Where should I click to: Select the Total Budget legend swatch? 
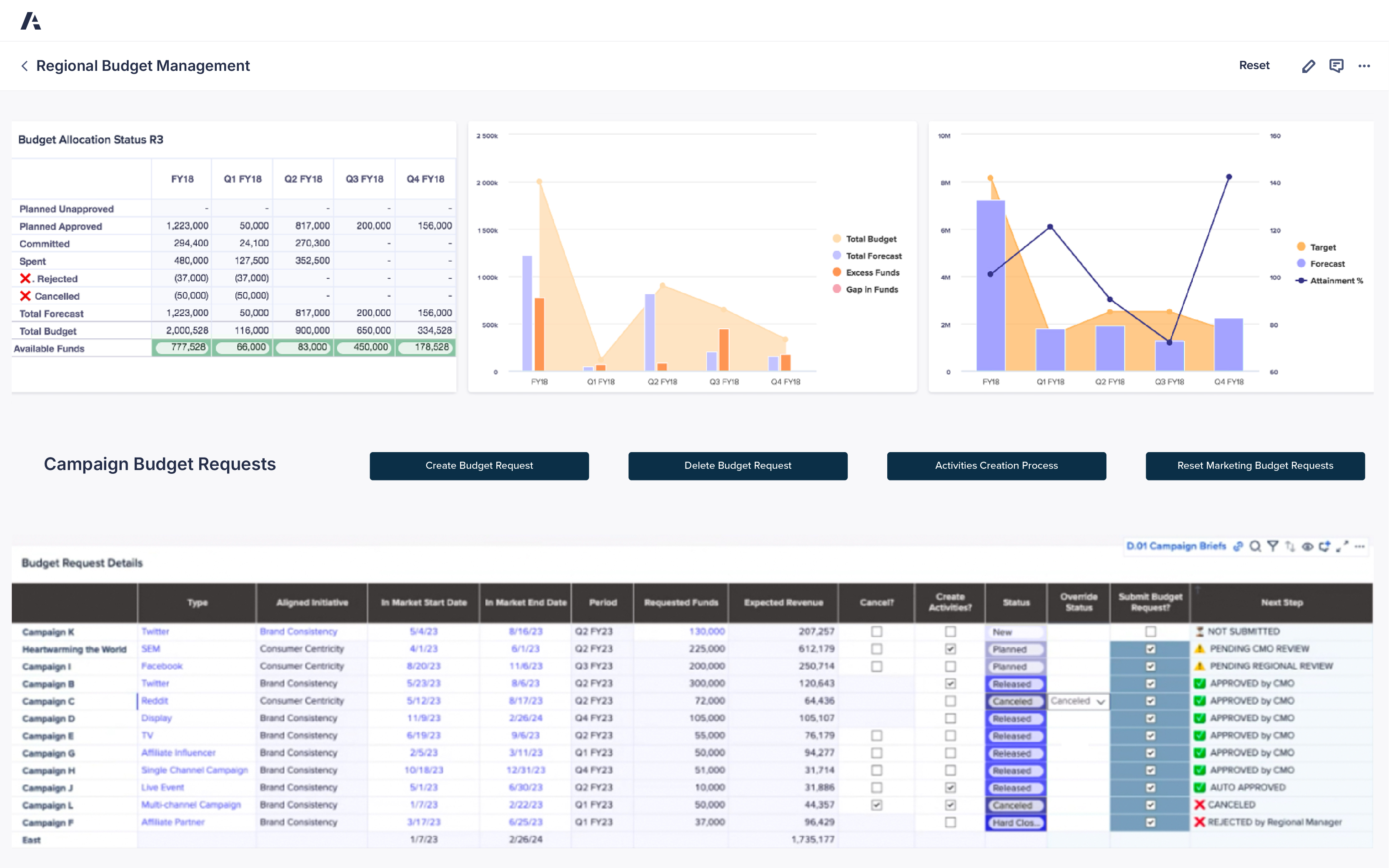tap(837, 238)
